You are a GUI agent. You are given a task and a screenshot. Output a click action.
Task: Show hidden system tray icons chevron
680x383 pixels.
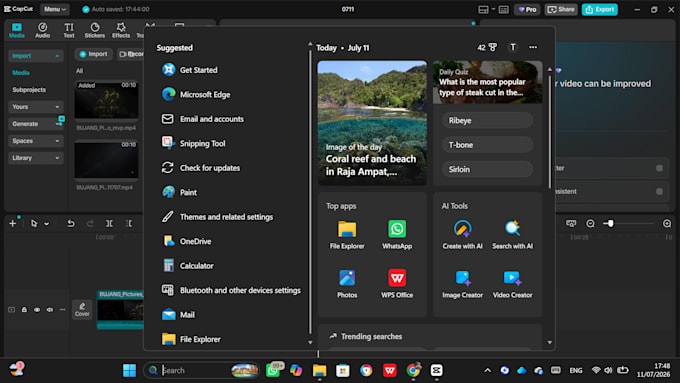(x=487, y=370)
